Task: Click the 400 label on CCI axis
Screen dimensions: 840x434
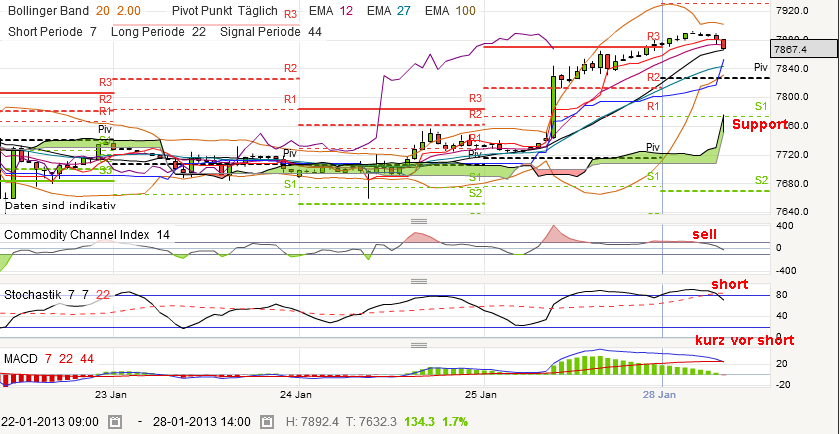Action: point(783,226)
